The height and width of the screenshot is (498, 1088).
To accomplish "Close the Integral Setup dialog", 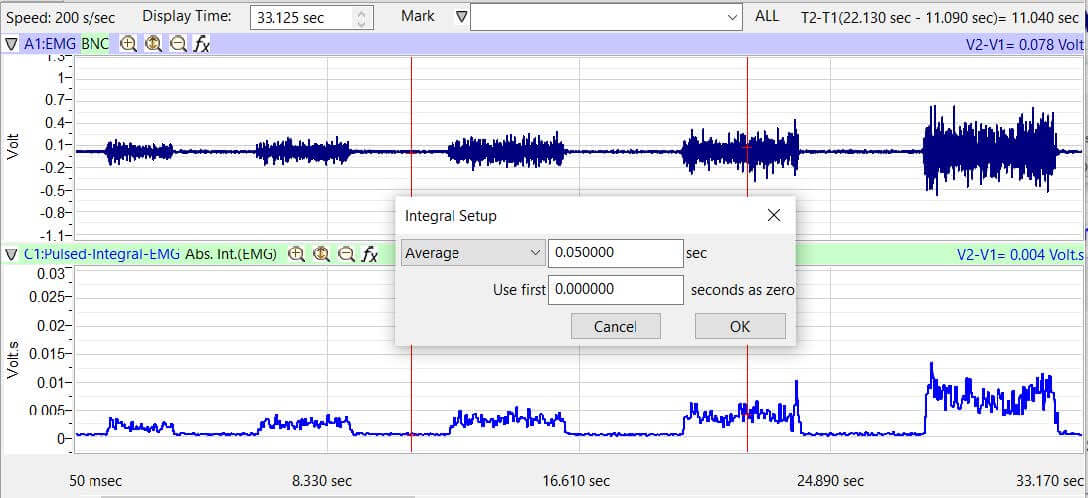I will [x=773, y=215].
